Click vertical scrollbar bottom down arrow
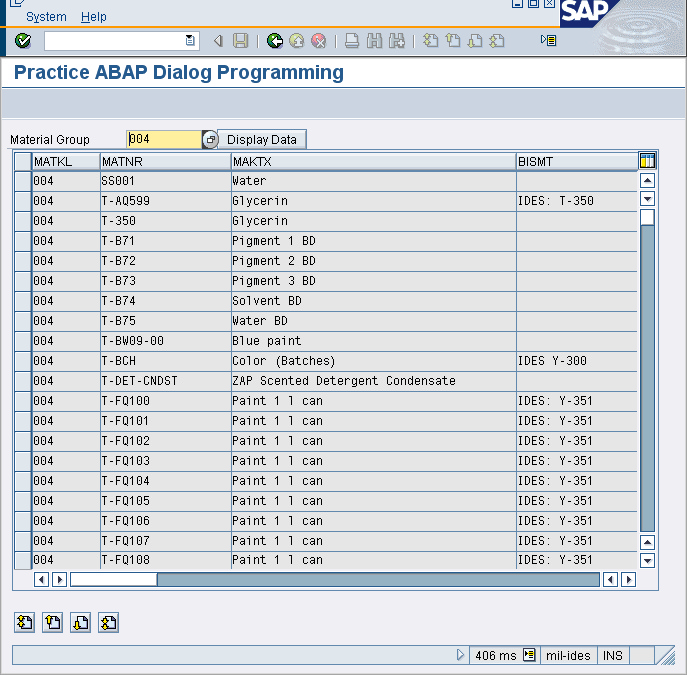Screen dimensions: 687x675 pyautogui.click(x=647, y=560)
